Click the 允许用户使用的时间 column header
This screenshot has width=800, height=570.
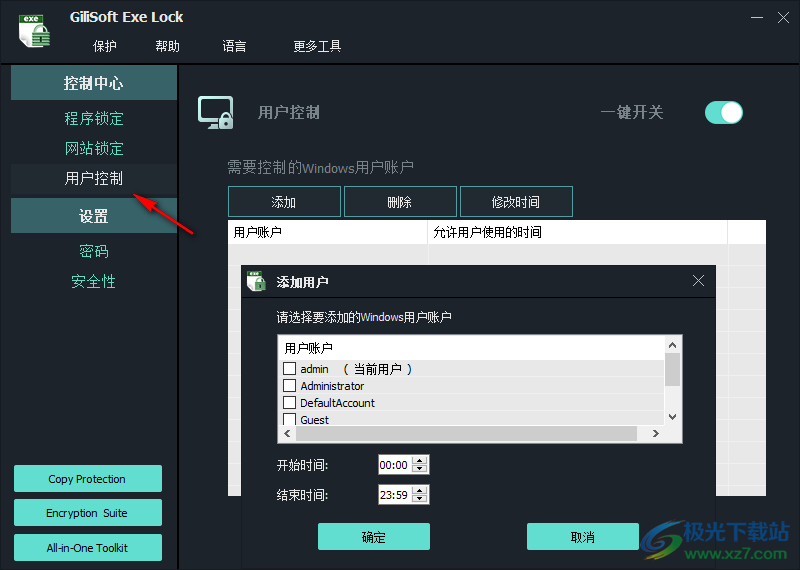click(578, 232)
